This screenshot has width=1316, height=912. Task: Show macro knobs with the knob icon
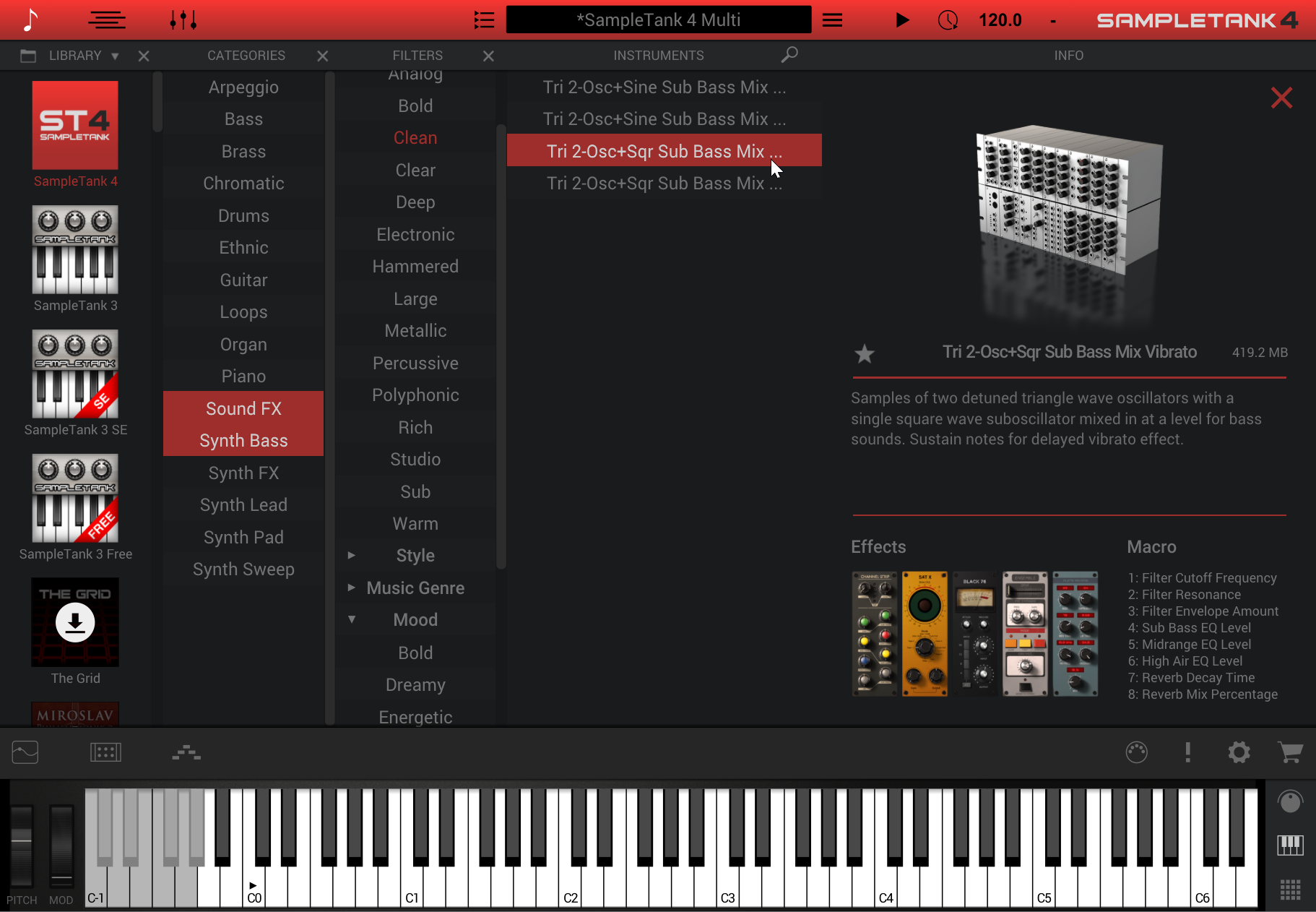1290,801
